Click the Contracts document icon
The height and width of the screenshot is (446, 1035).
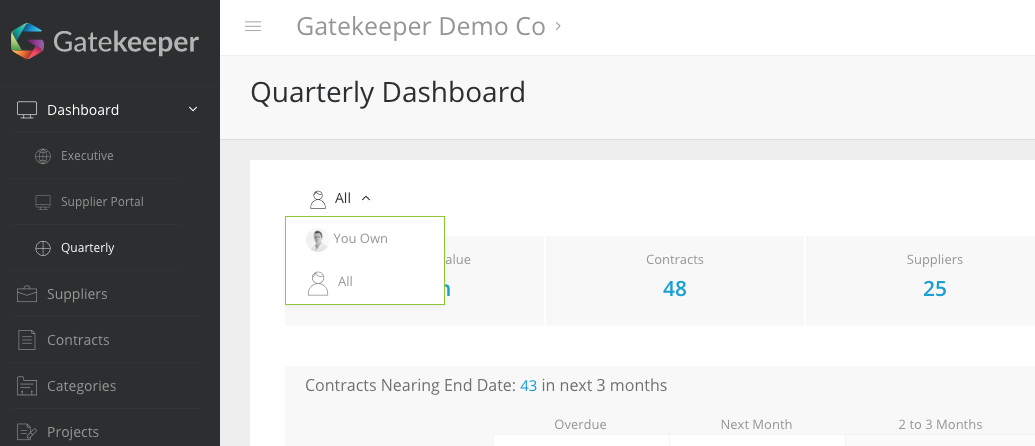click(27, 340)
